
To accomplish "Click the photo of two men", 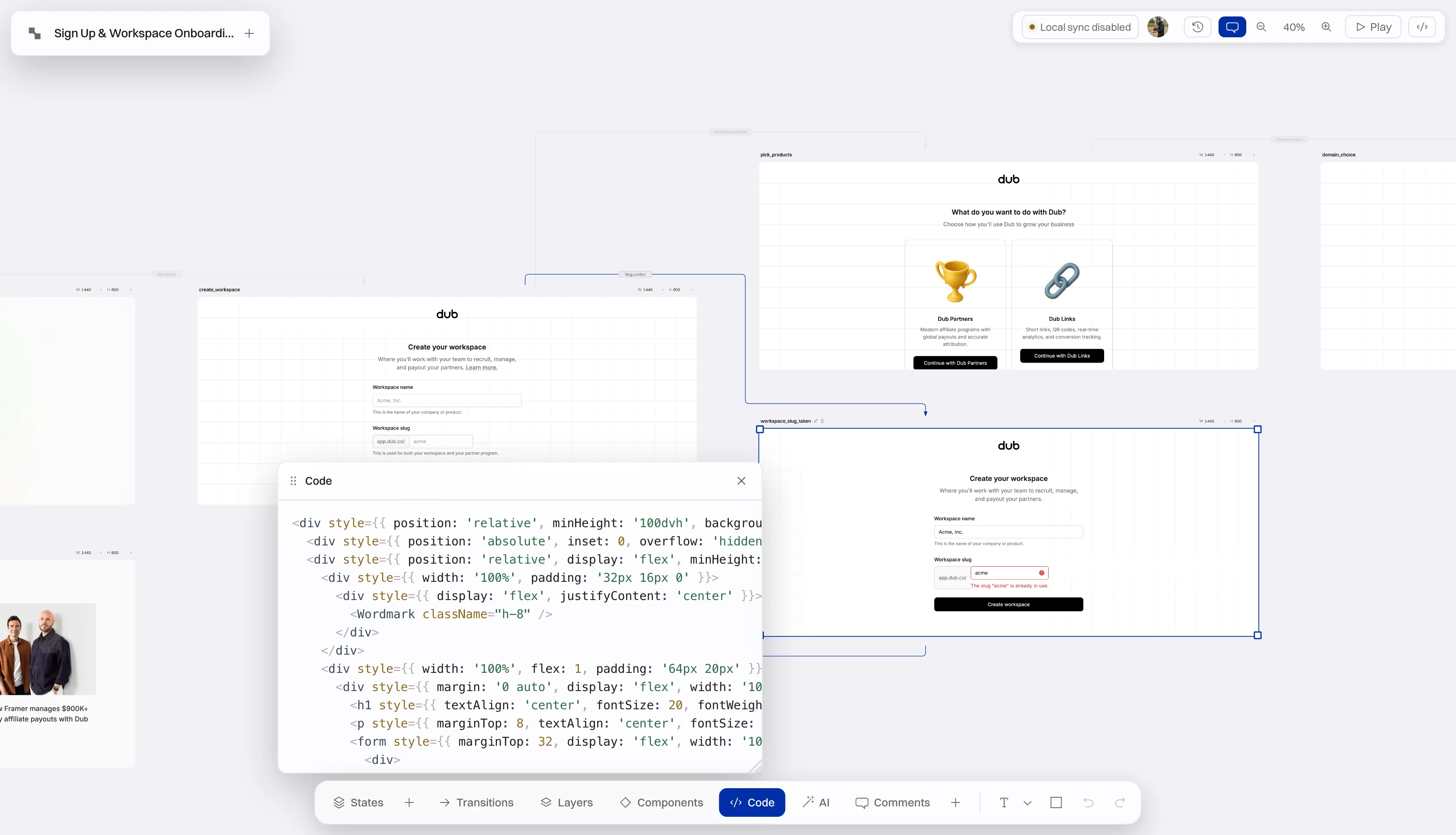I will coord(48,649).
